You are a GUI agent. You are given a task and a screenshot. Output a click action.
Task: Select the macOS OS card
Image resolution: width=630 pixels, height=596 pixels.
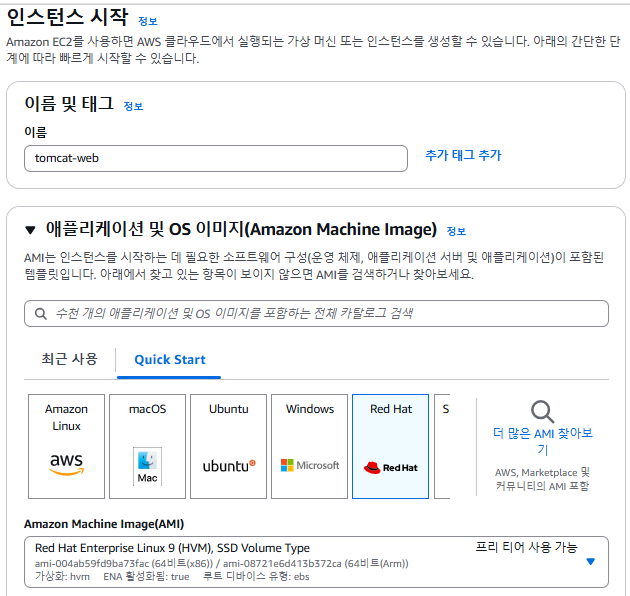147,446
